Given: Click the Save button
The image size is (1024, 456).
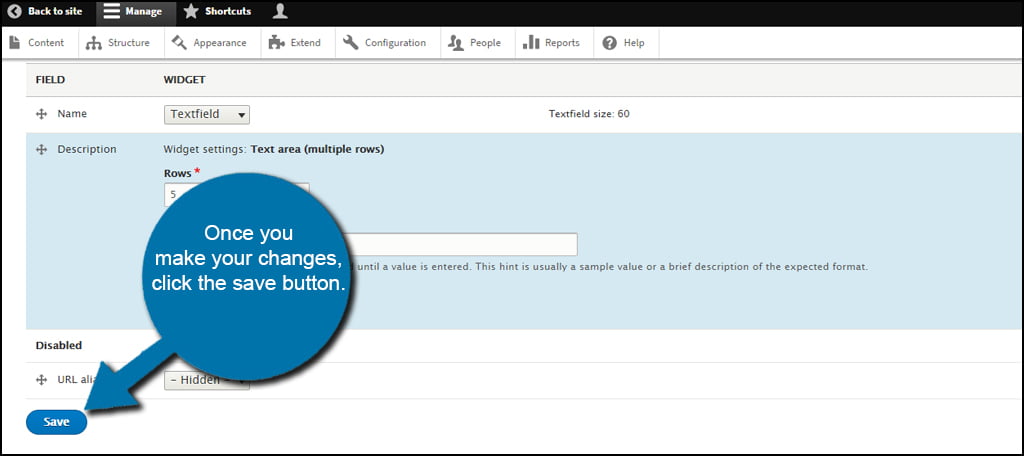Looking at the screenshot, I should tap(56, 422).
